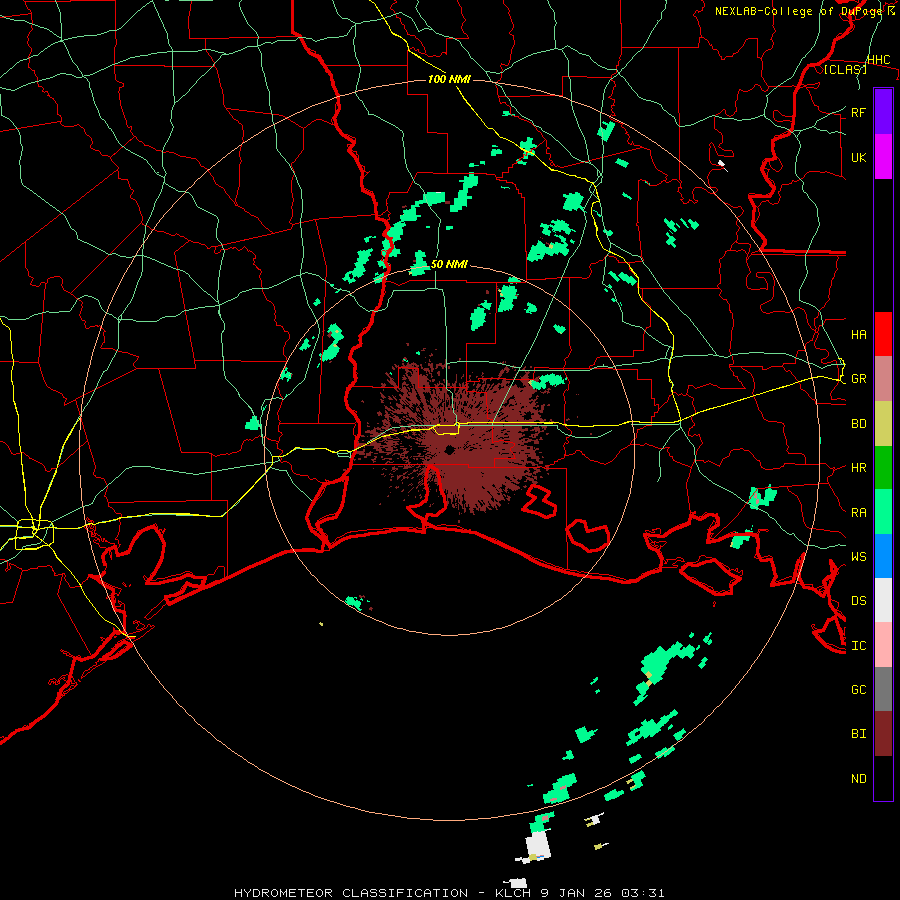Click the DS white legend swatch
This screenshot has width=900, height=900.
pyautogui.click(x=883, y=600)
